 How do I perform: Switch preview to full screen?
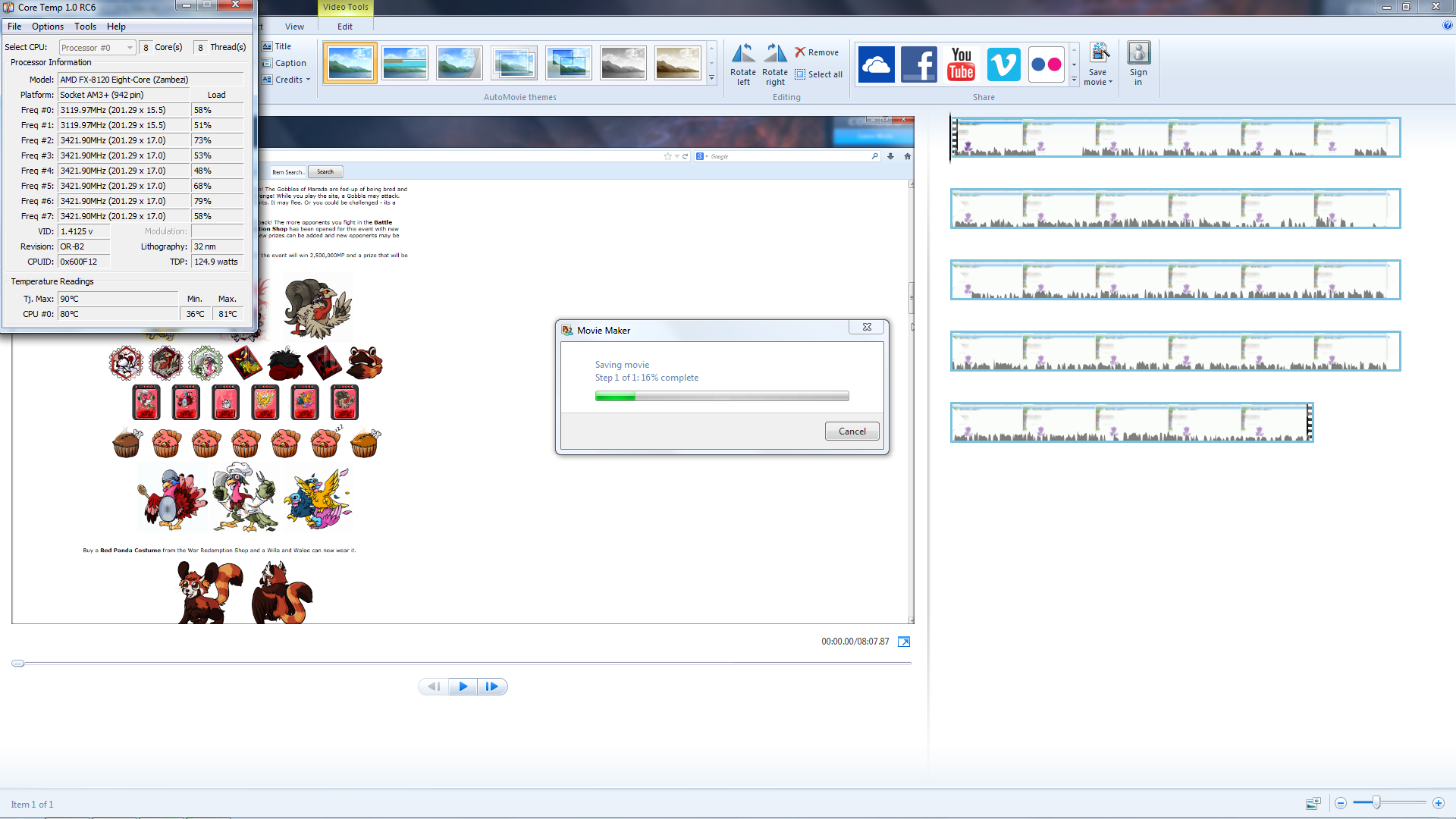[904, 642]
